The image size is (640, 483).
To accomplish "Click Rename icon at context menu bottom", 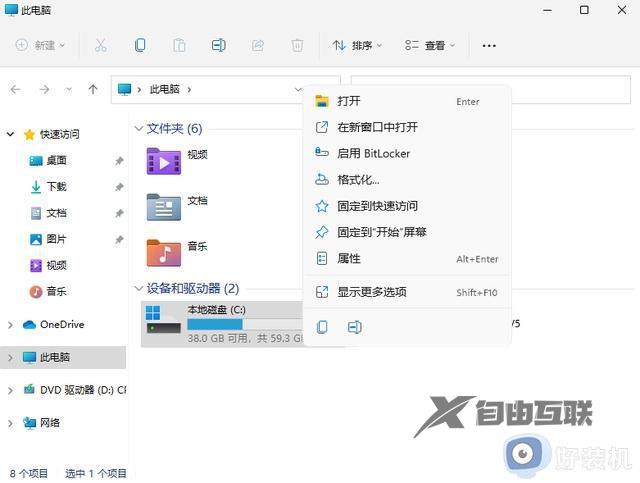I will pyautogui.click(x=354, y=327).
